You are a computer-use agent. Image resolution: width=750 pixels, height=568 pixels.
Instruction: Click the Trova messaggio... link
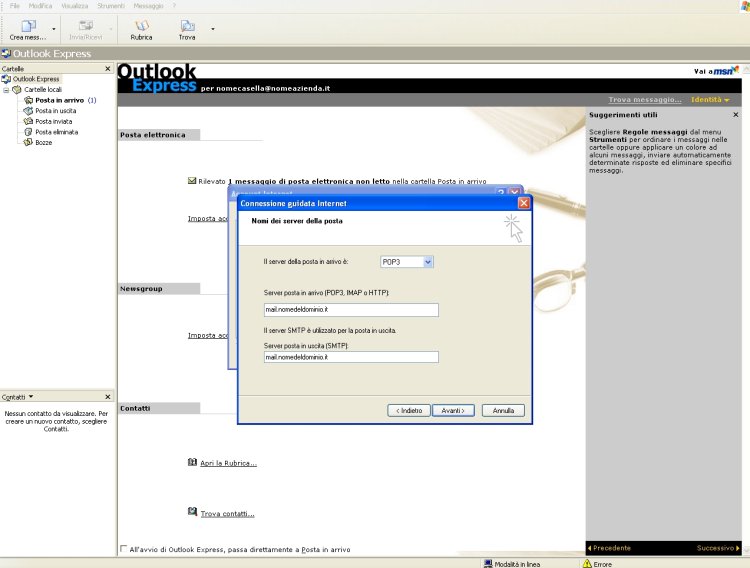coord(645,100)
